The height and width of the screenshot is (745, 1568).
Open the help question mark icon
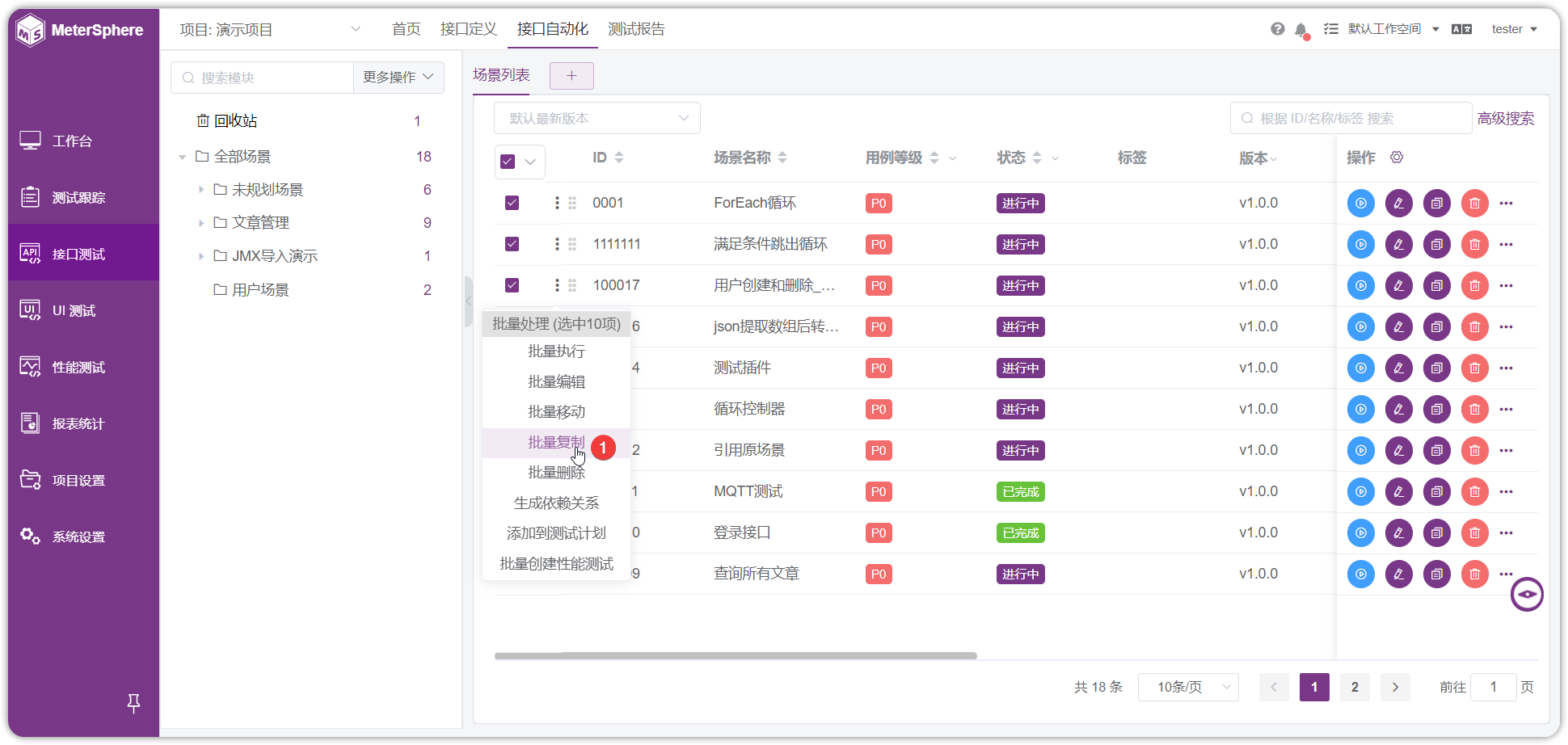tap(1278, 29)
